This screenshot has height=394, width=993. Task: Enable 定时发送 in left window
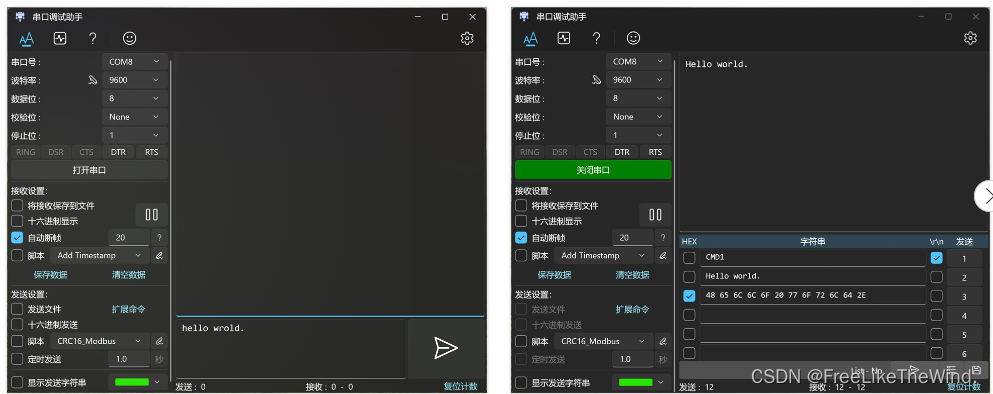(x=17, y=359)
